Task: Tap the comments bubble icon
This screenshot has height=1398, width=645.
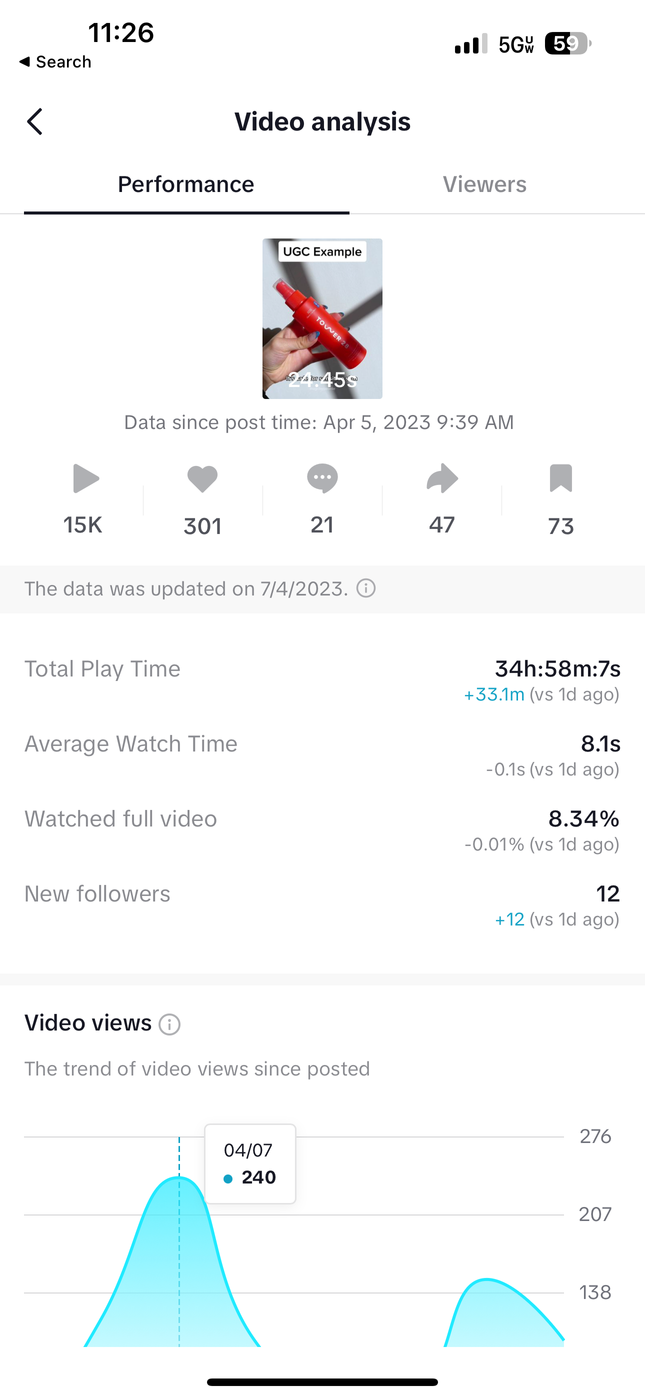Action: [x=322, y=480]
